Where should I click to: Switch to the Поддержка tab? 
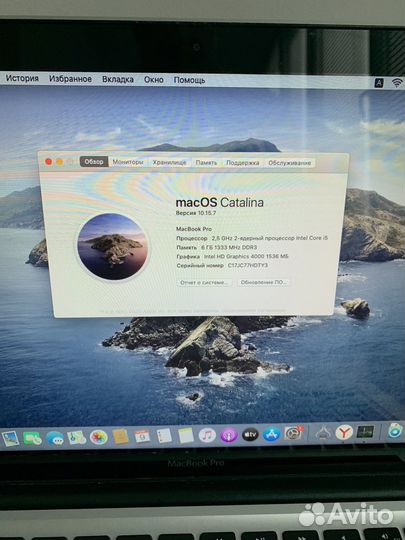(x=242, y=163)
